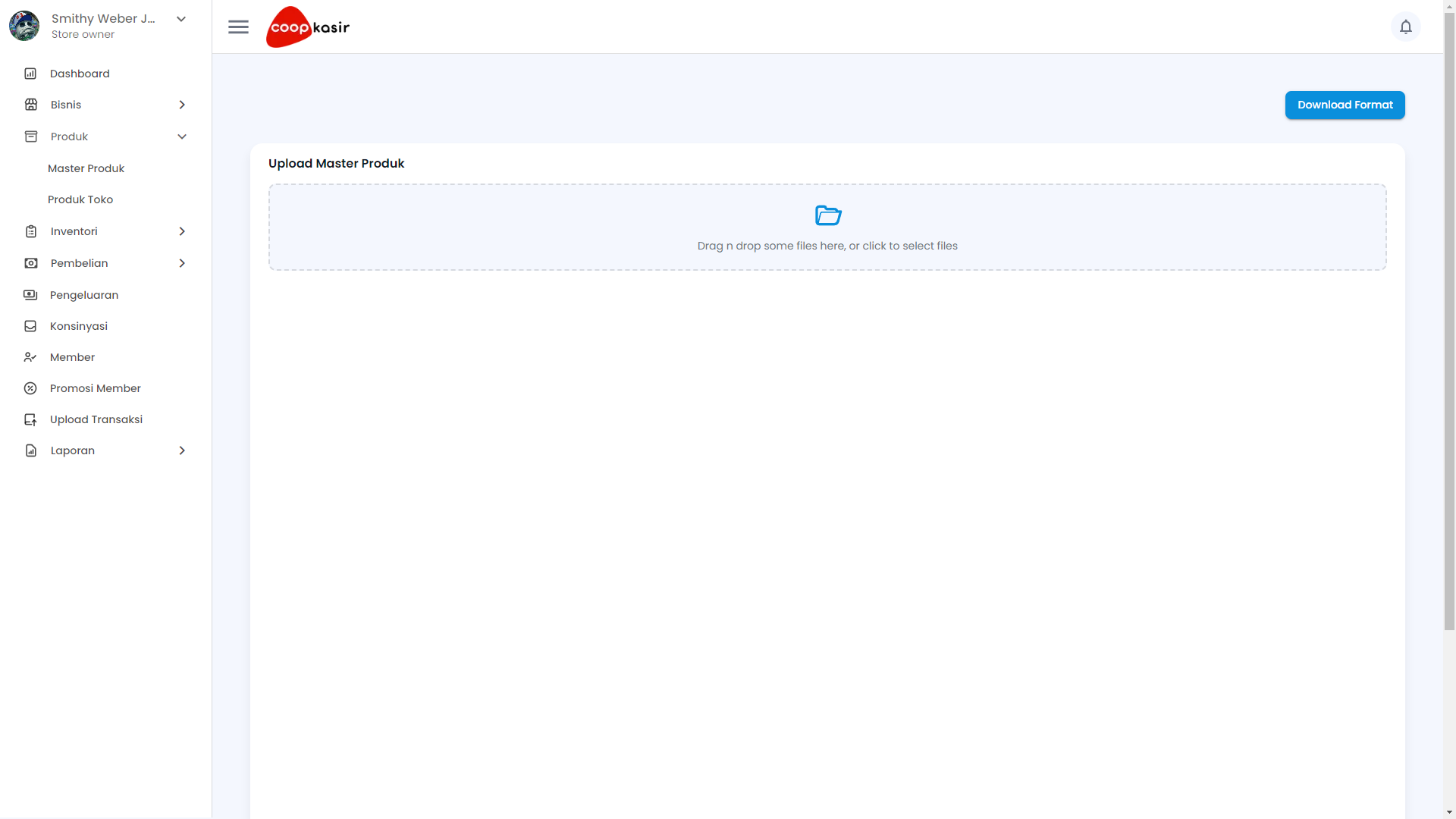Viewport: 1456px width, 819px height.
Task: Click the notification bell icon
Action: coord(1405,26)
